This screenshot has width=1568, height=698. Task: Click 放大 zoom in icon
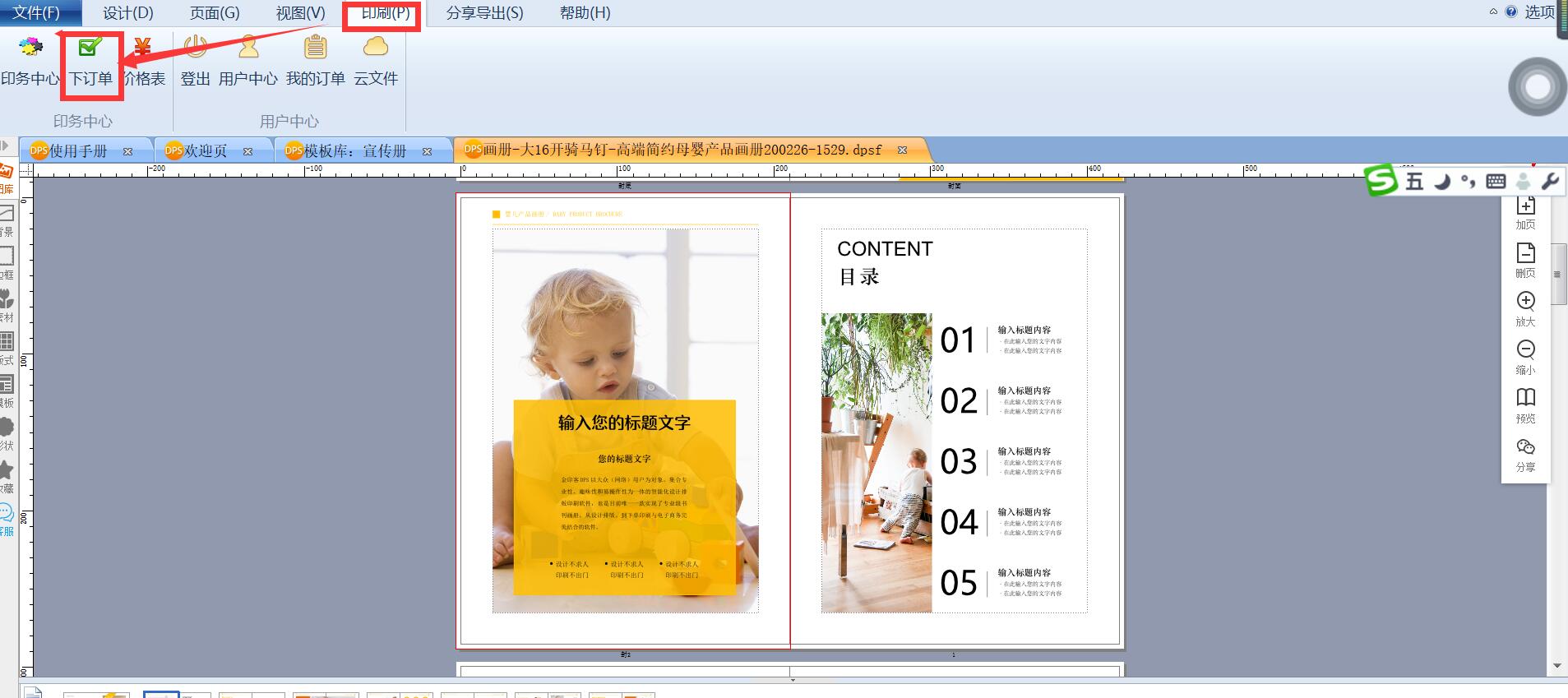1525,308
